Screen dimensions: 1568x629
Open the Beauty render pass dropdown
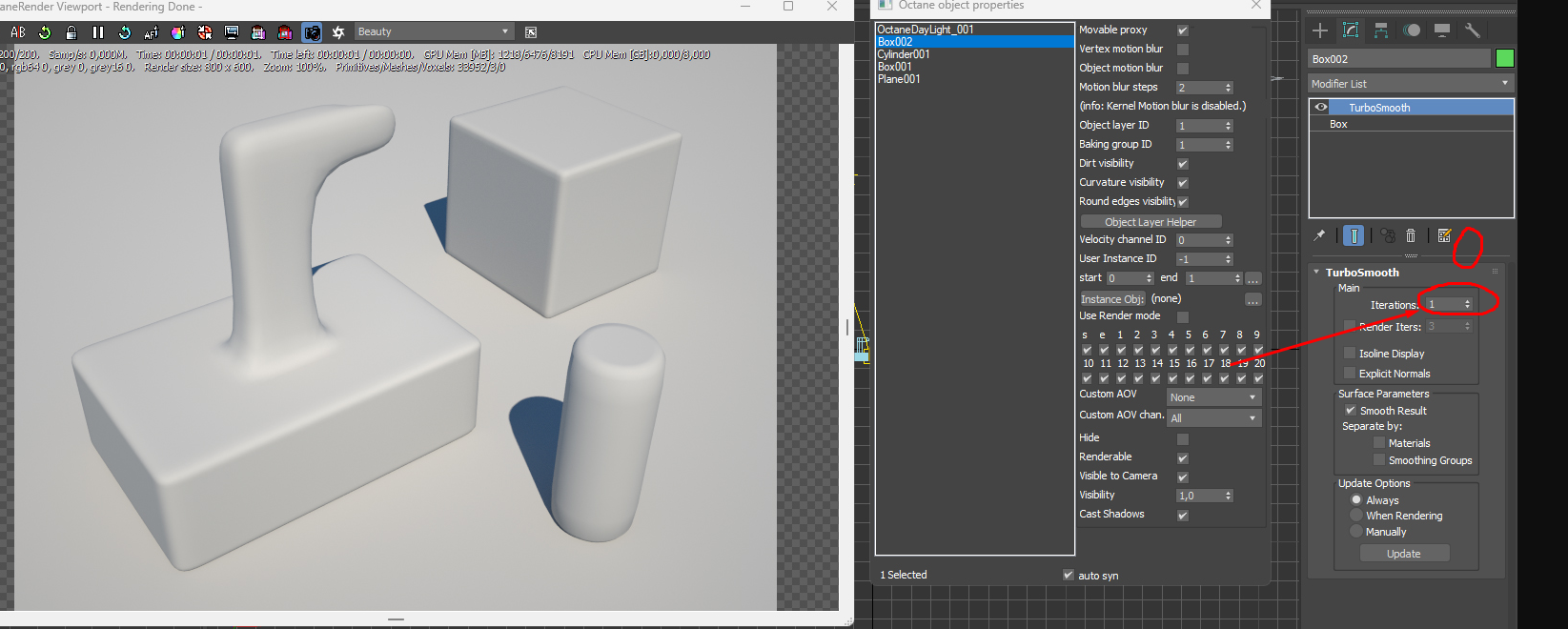click(x=434, y=31)
